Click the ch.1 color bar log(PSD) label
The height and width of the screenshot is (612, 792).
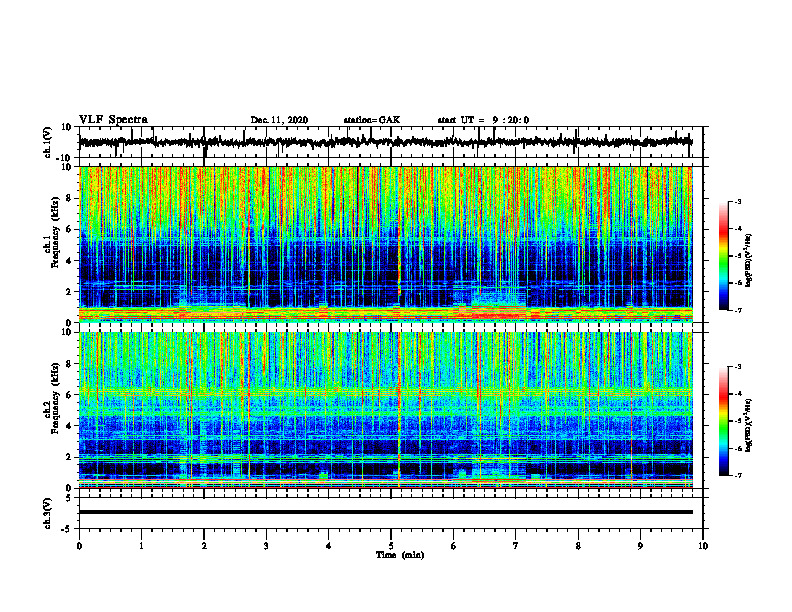coord(749,261)
